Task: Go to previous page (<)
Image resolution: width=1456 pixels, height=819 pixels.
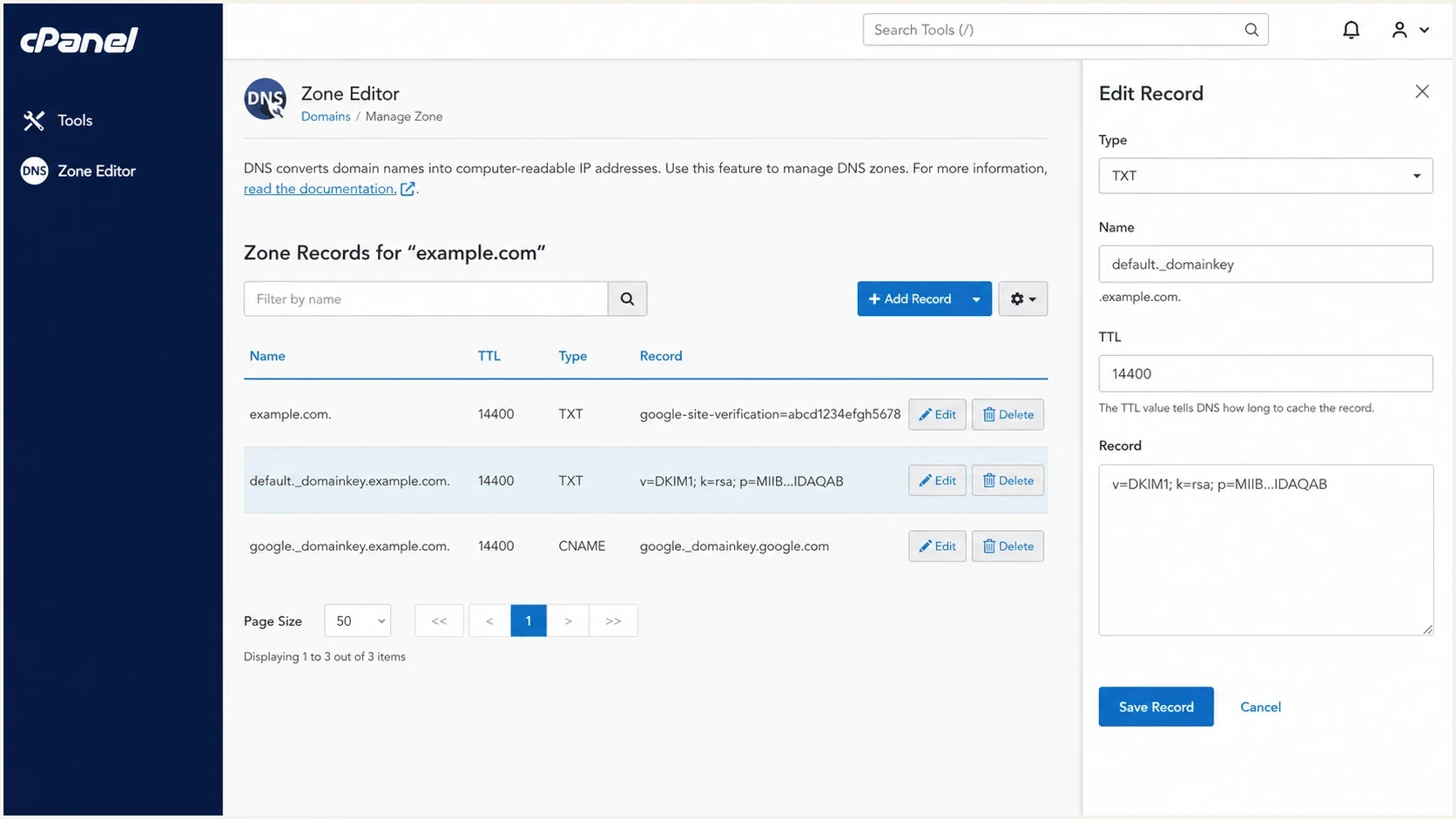Action: 489,621
